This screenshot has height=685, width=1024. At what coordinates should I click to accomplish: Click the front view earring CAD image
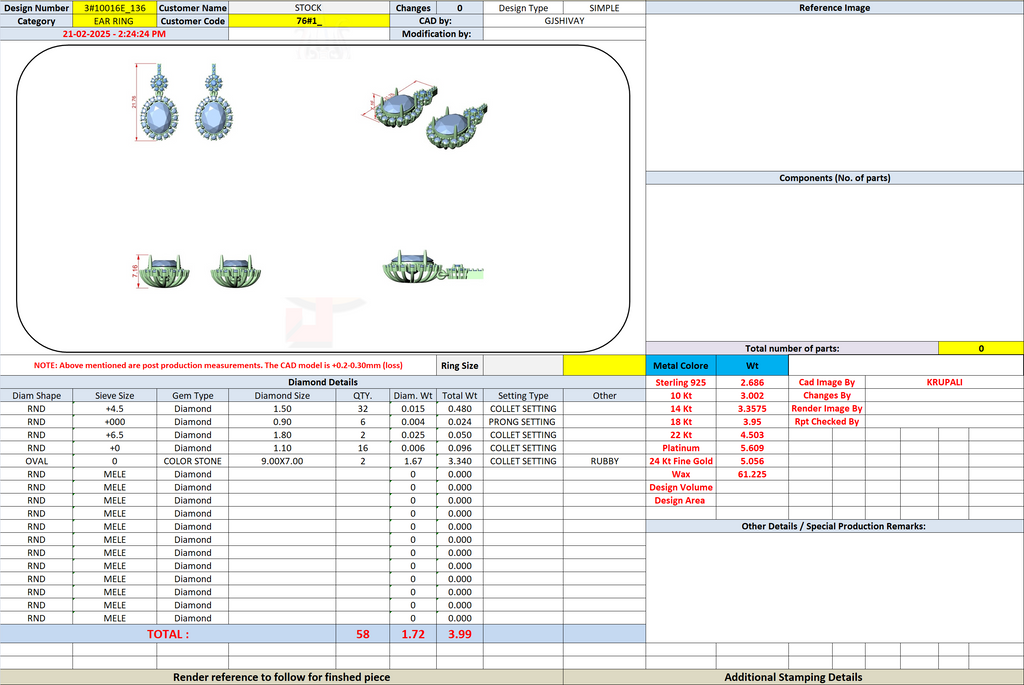click(184, 103)
